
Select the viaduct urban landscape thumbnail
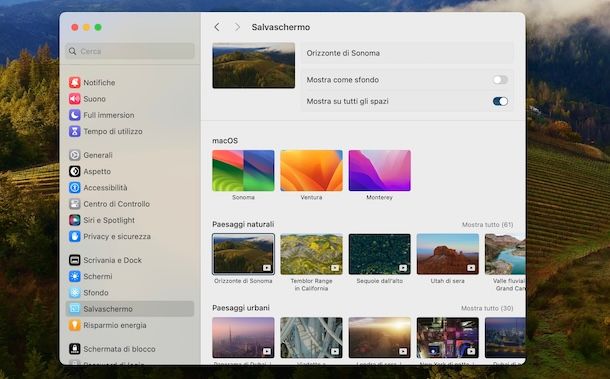(311, 337)
